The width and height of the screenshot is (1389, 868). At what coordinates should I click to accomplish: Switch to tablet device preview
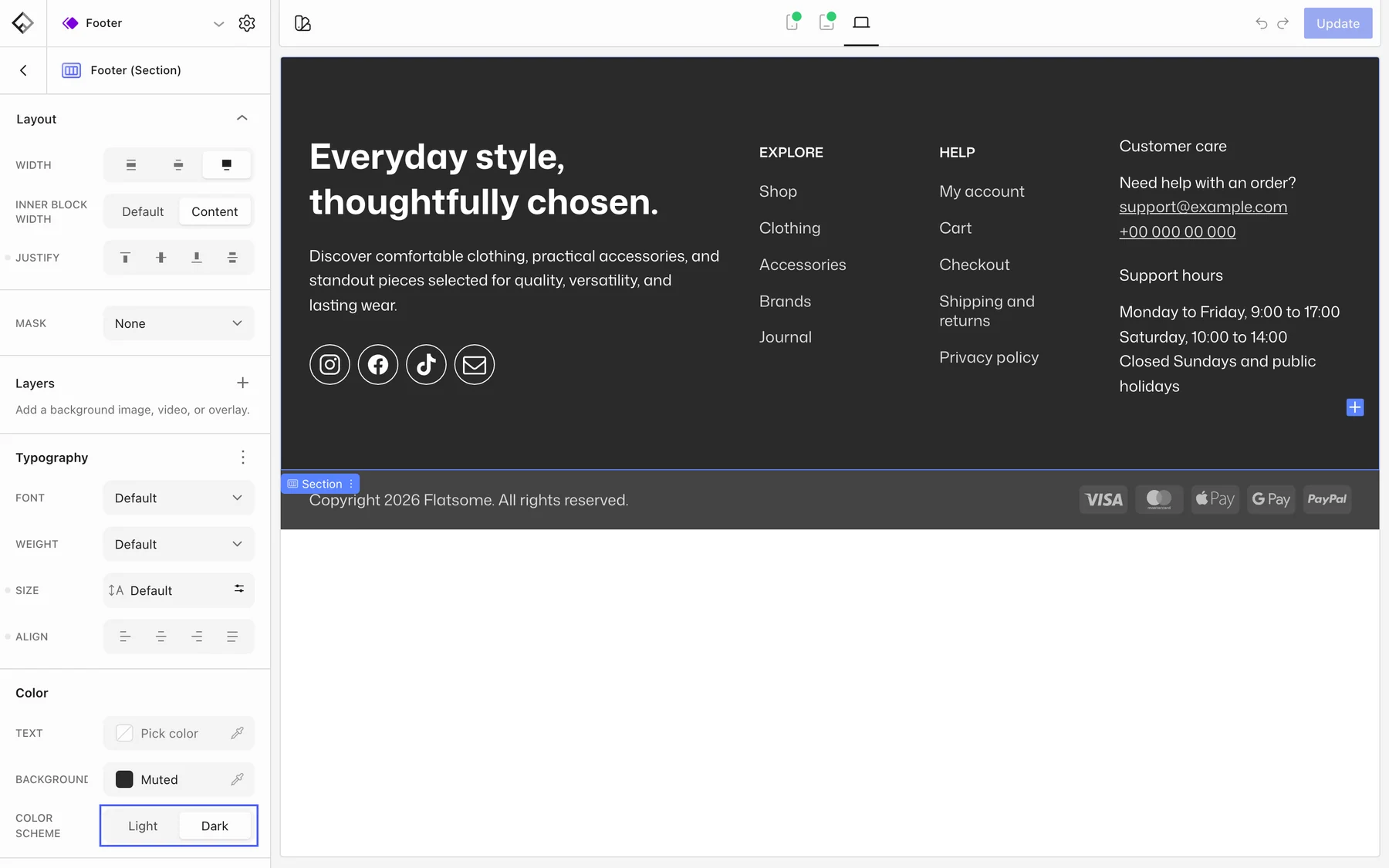click(x=826, y=22)
